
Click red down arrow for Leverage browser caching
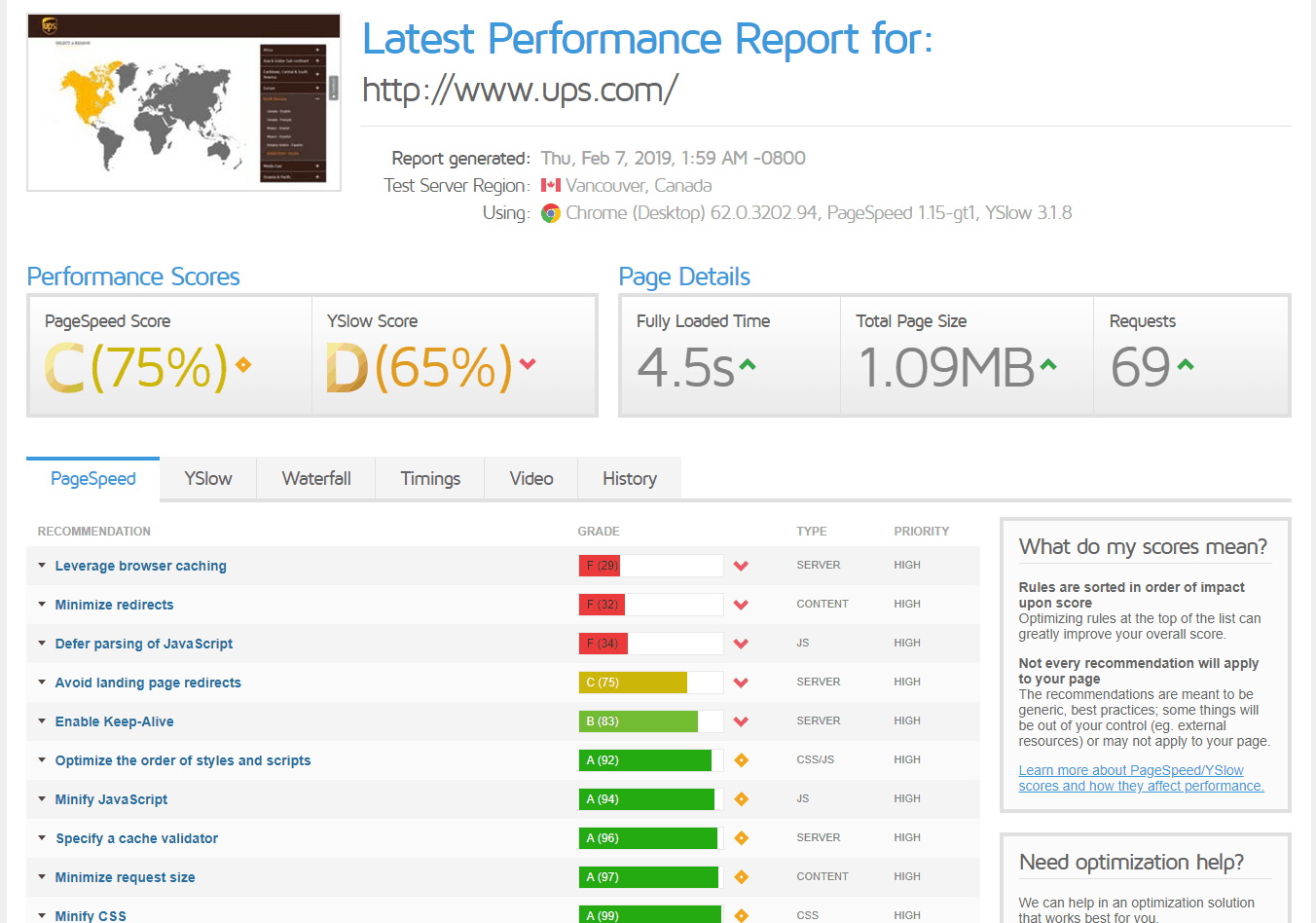pyautogui.click(x=741, y=566)
